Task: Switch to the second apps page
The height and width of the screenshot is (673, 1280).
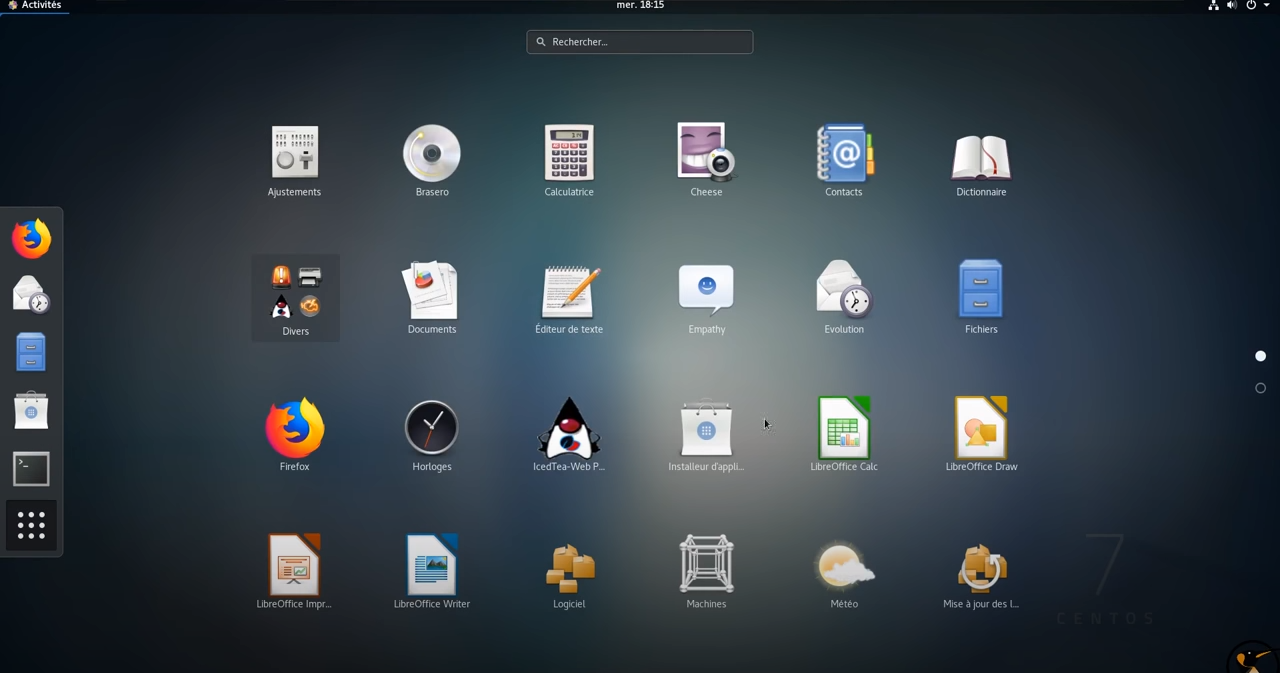Action: [x=1260, y=388]
